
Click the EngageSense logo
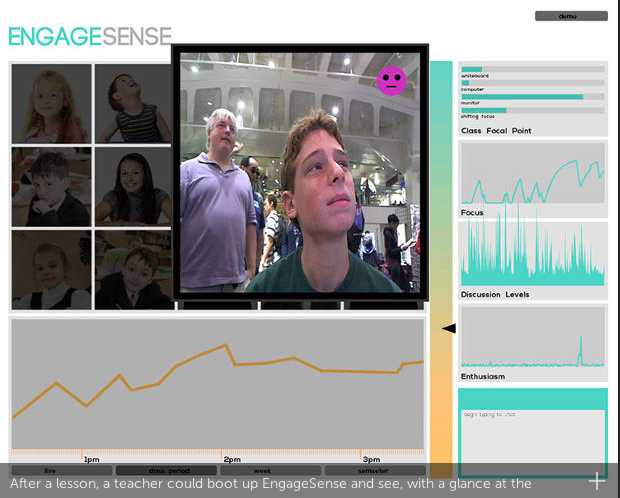pyautogui.click(x=90, y=36)
